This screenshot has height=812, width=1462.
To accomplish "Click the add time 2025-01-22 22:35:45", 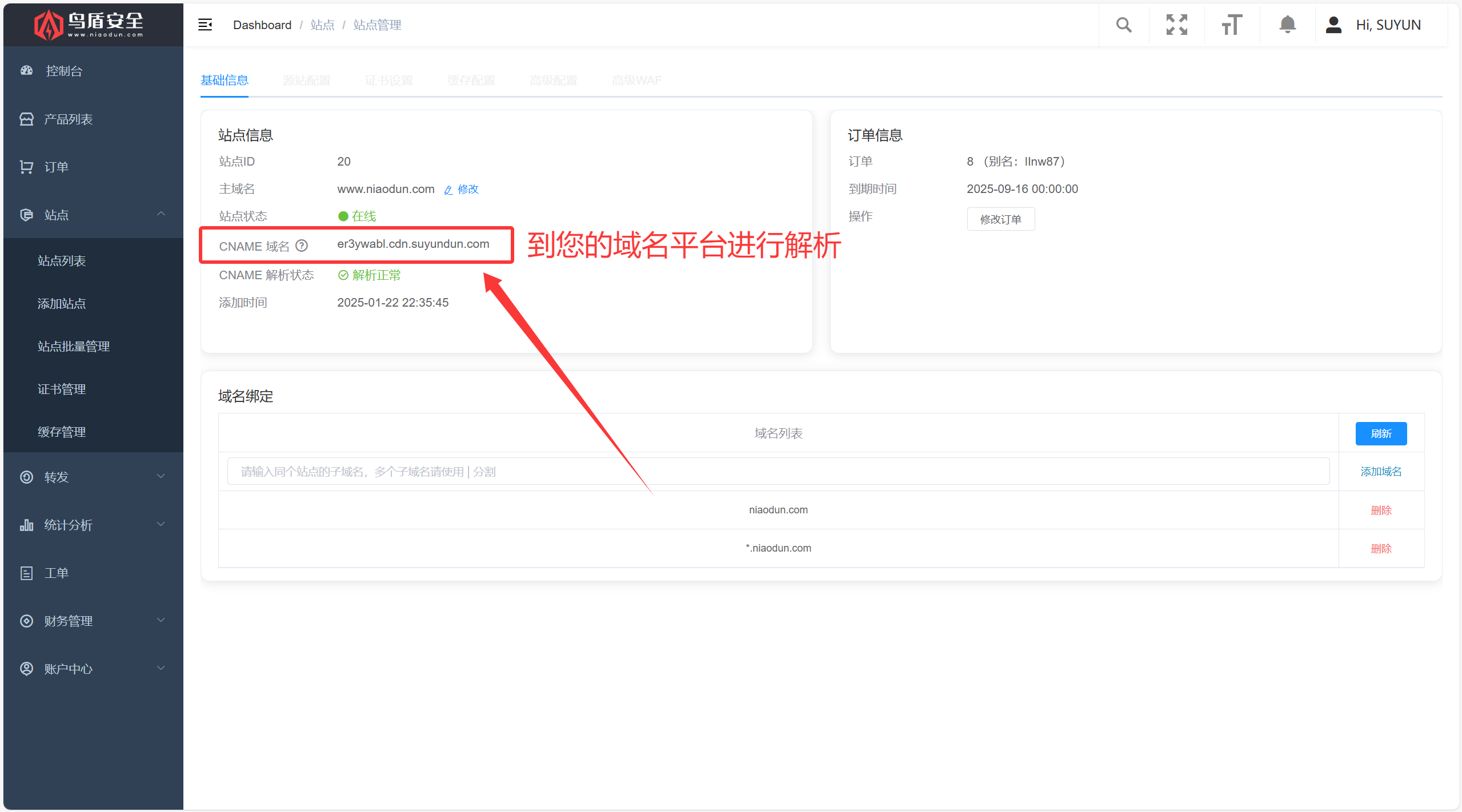I will pyautogui.click(x=392, y=303).
